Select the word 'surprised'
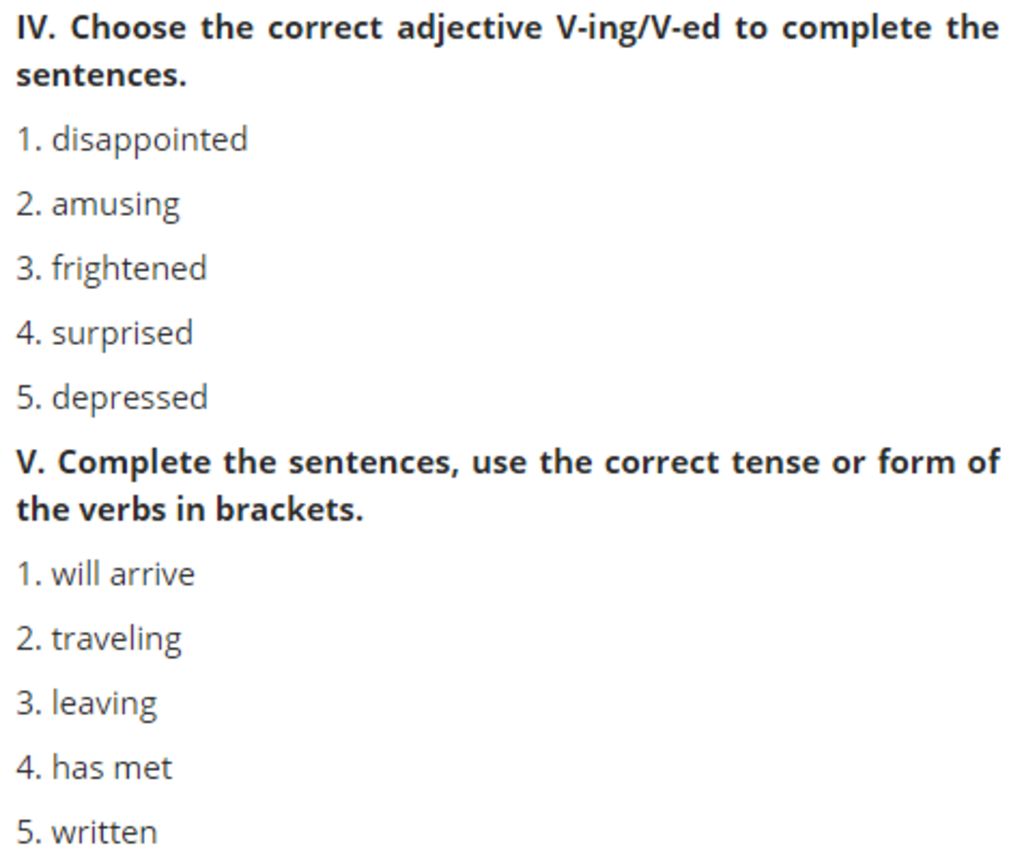 point(122,334)
